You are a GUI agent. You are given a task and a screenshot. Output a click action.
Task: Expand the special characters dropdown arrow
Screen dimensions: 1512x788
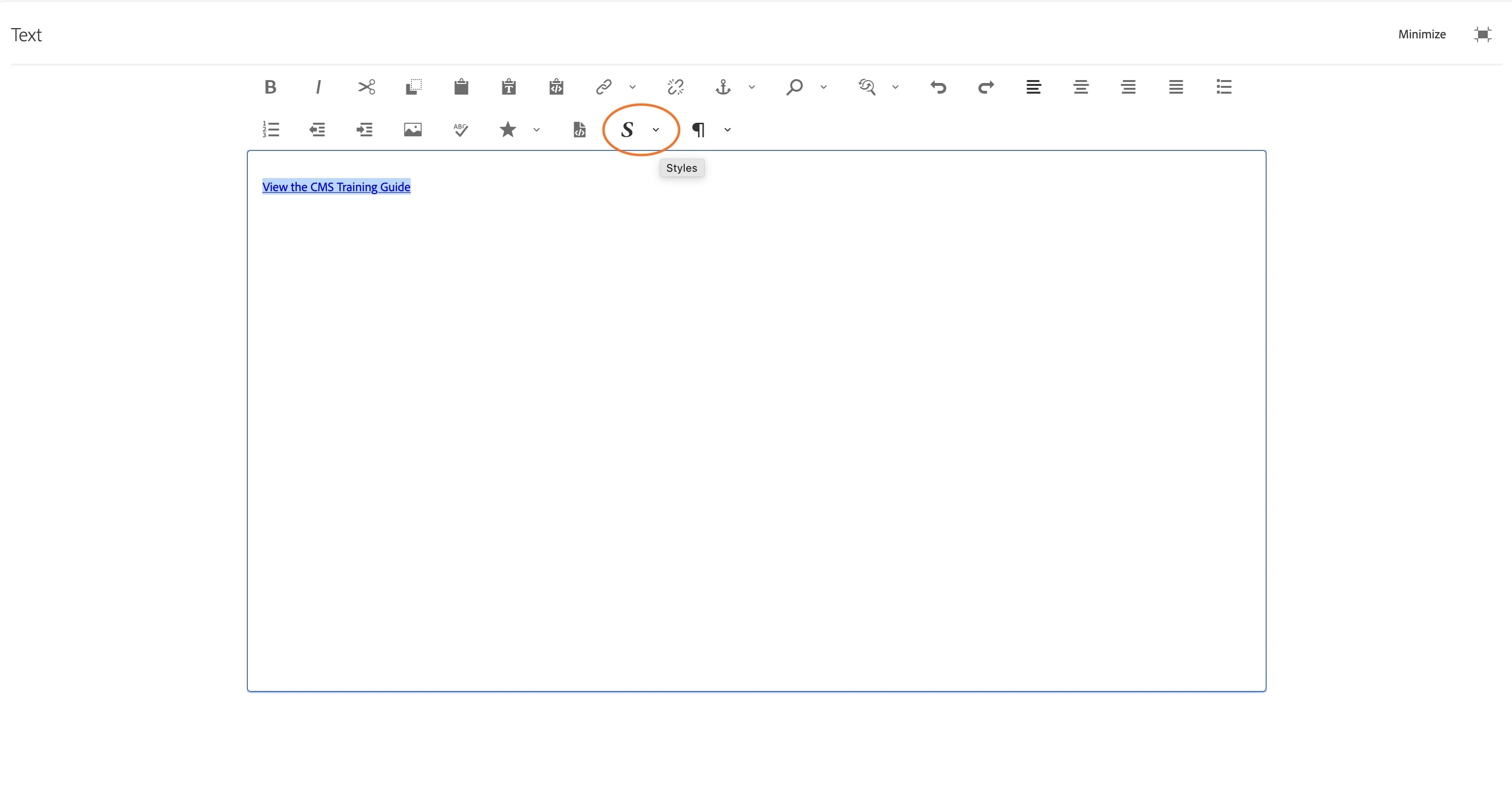(x=536, y=130)
